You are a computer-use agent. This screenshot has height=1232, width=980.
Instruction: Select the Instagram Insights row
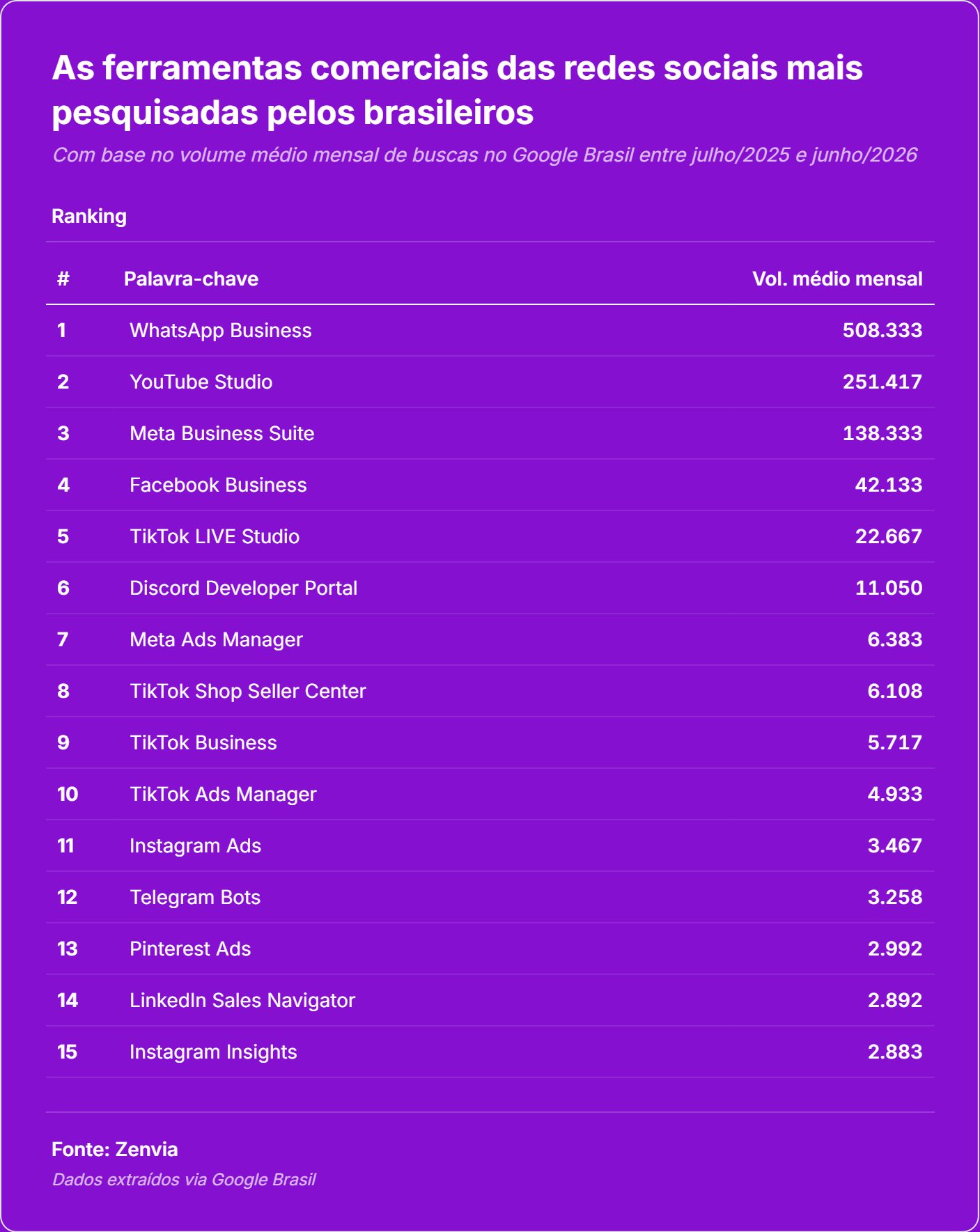click(x=490, y=1052)
